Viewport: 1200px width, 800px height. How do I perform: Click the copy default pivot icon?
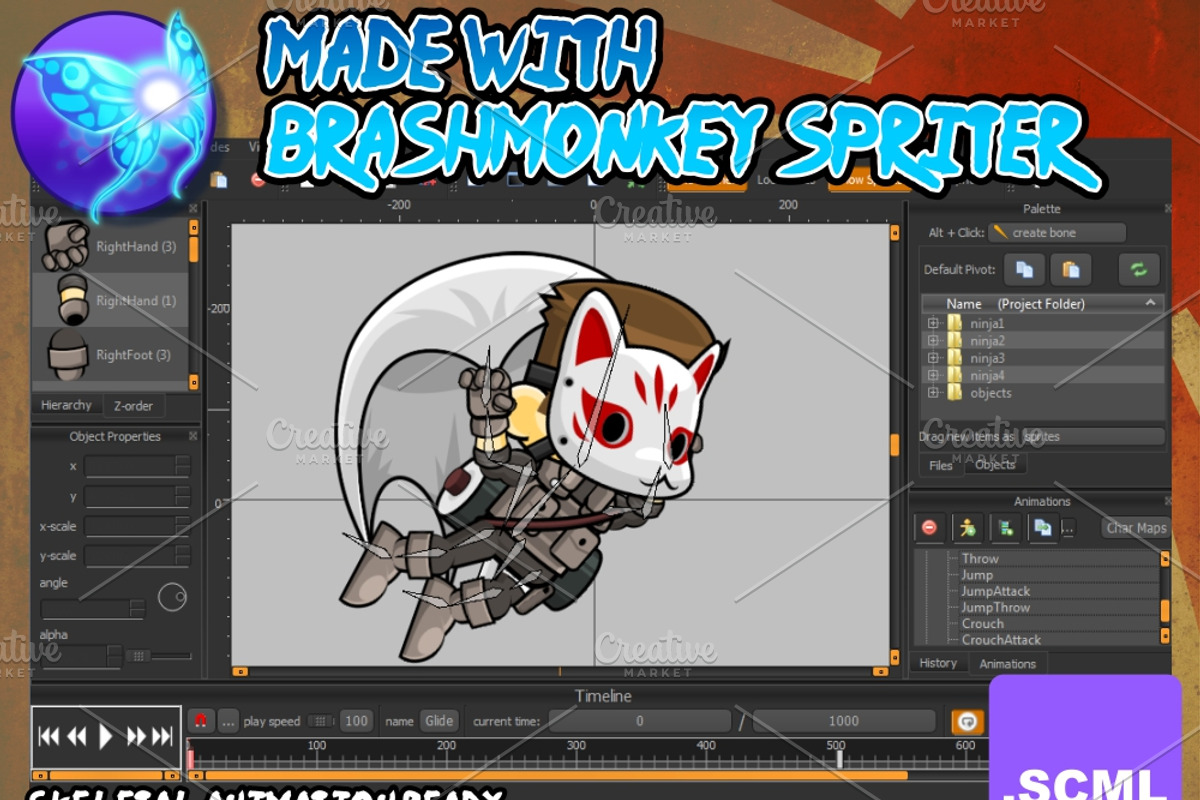(x=1024, y=269)
